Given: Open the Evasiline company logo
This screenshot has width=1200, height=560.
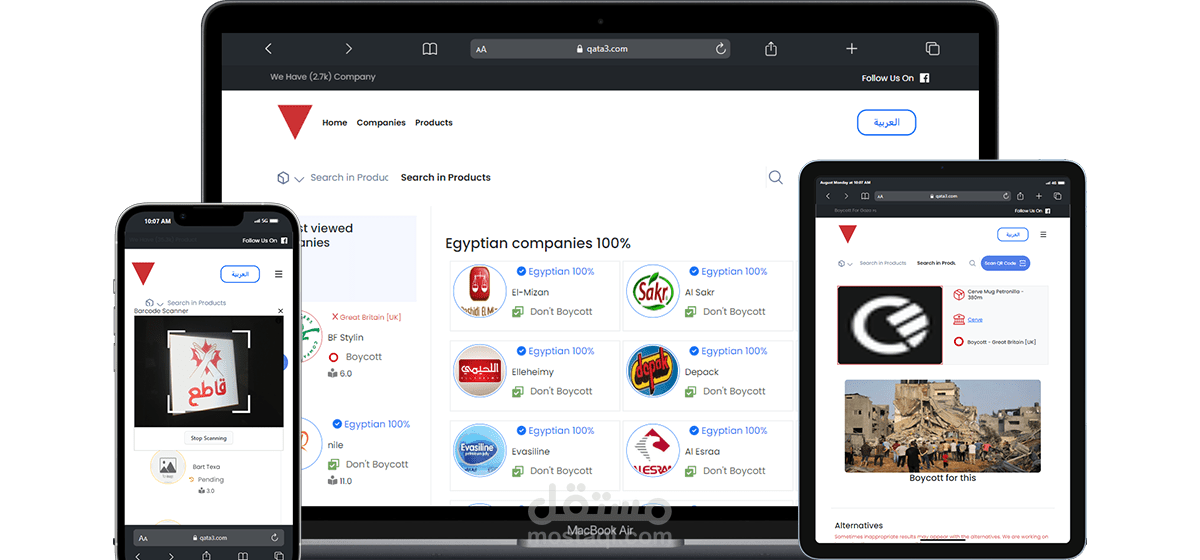Looking at the screenshot, I should pyautogui.click(x=479, y=450).
